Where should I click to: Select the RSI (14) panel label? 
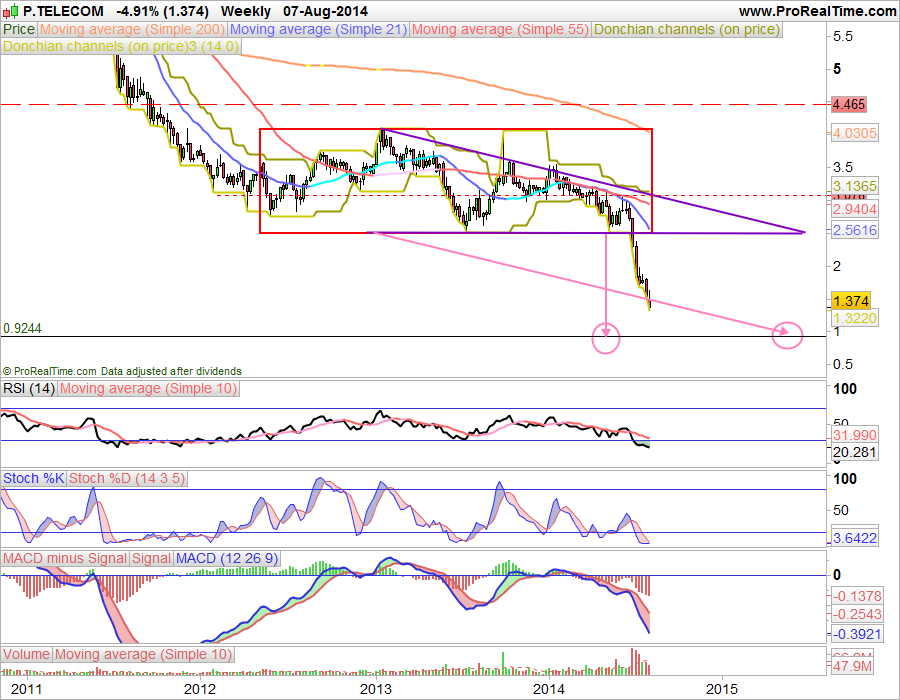click(x=29, y=388)
